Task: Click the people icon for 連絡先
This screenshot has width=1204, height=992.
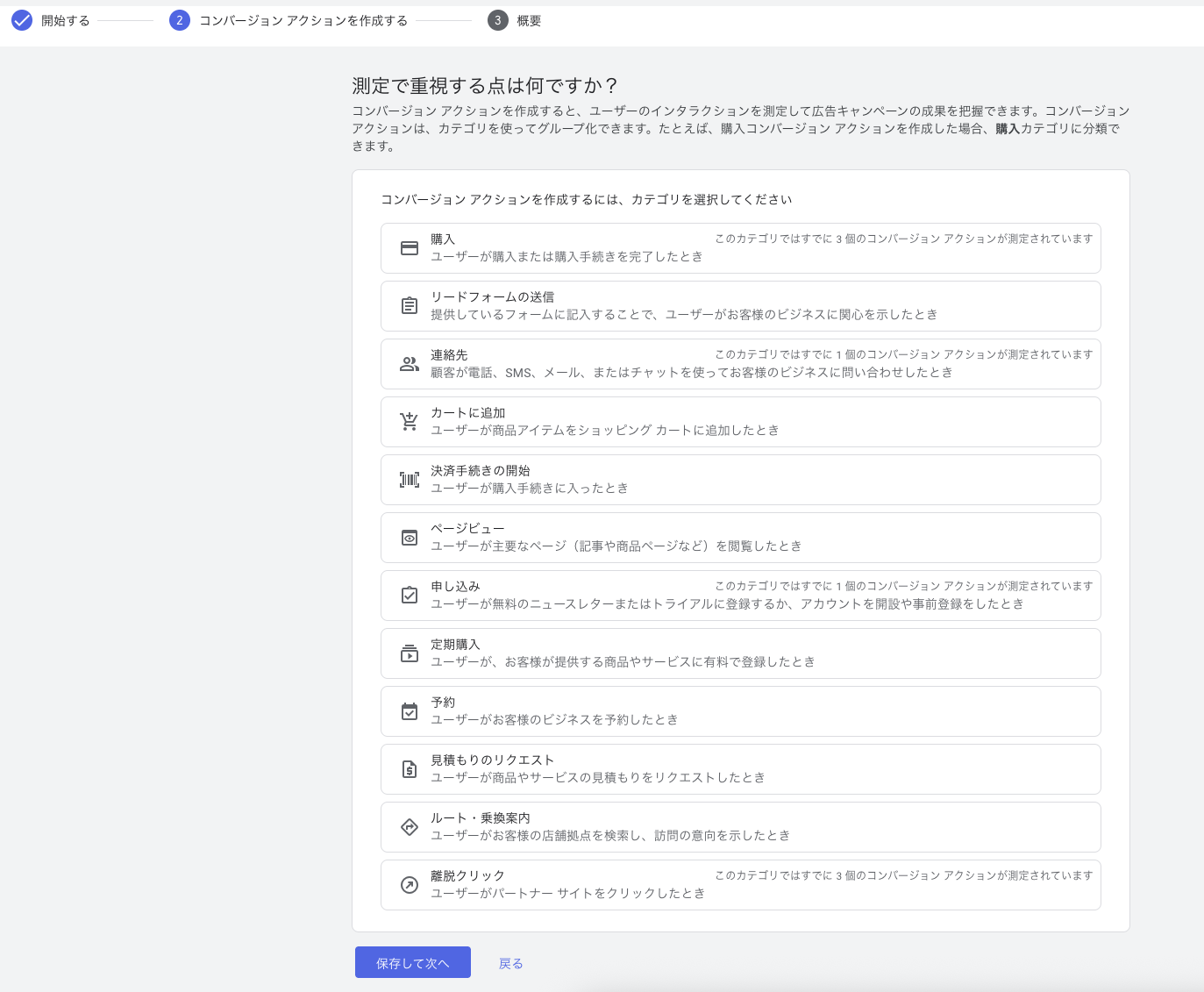Action: pos(410,364)
